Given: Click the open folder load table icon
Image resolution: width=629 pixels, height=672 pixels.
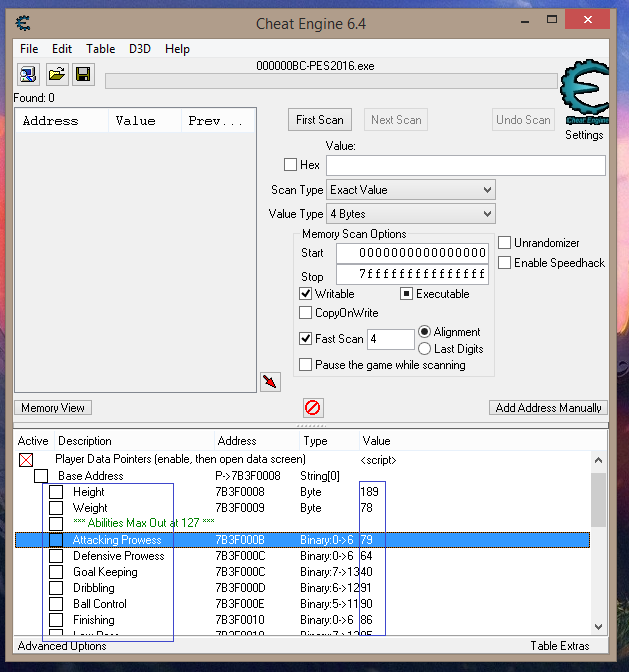Looking at the screenshot, I should tap(56, 74).
